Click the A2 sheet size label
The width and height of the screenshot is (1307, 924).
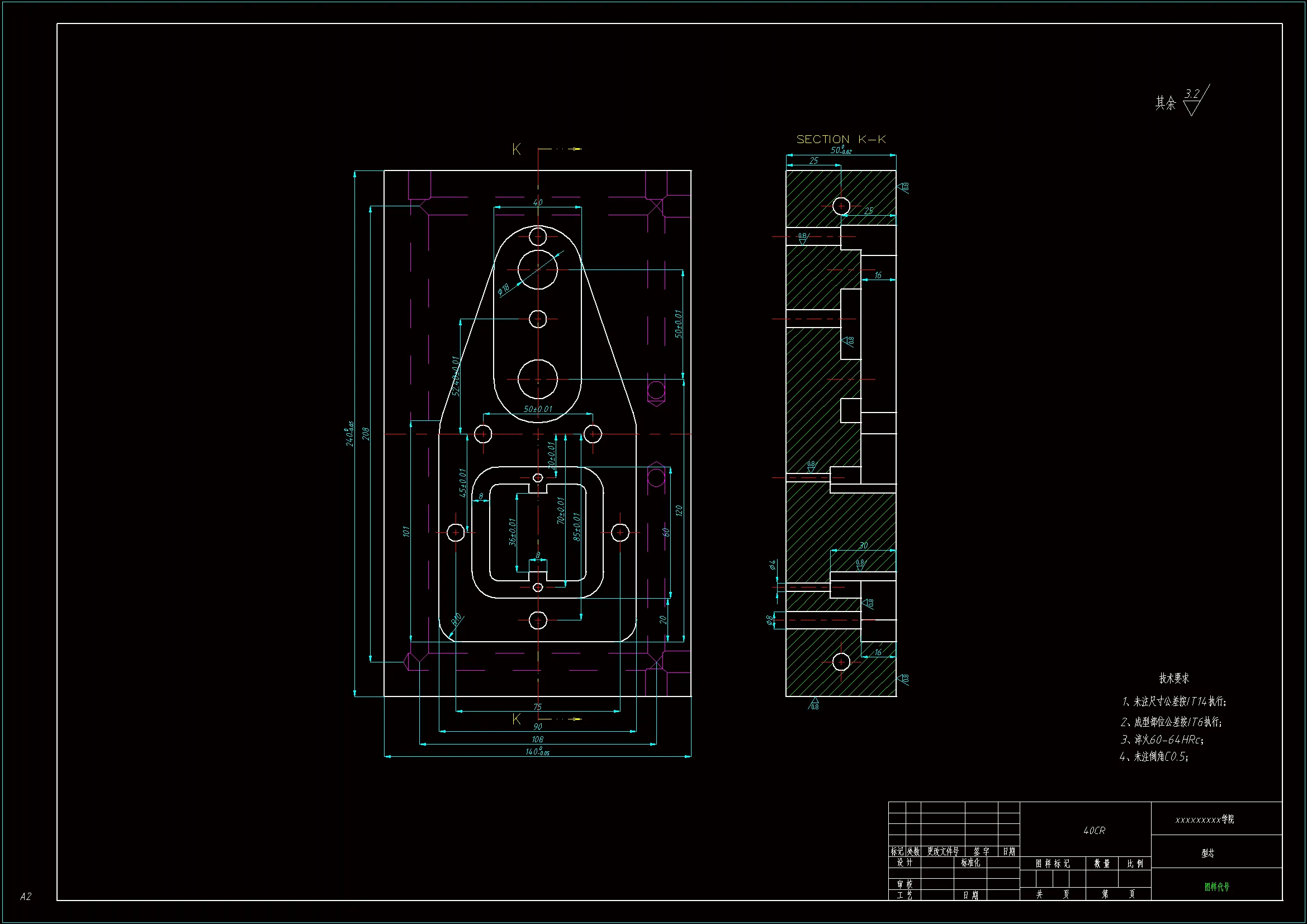[26, 897]
